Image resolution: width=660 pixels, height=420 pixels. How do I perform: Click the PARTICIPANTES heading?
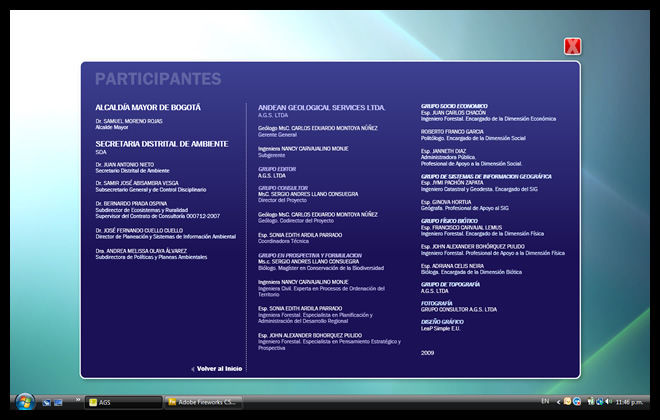pyautogui.click(x=157, y=79)
